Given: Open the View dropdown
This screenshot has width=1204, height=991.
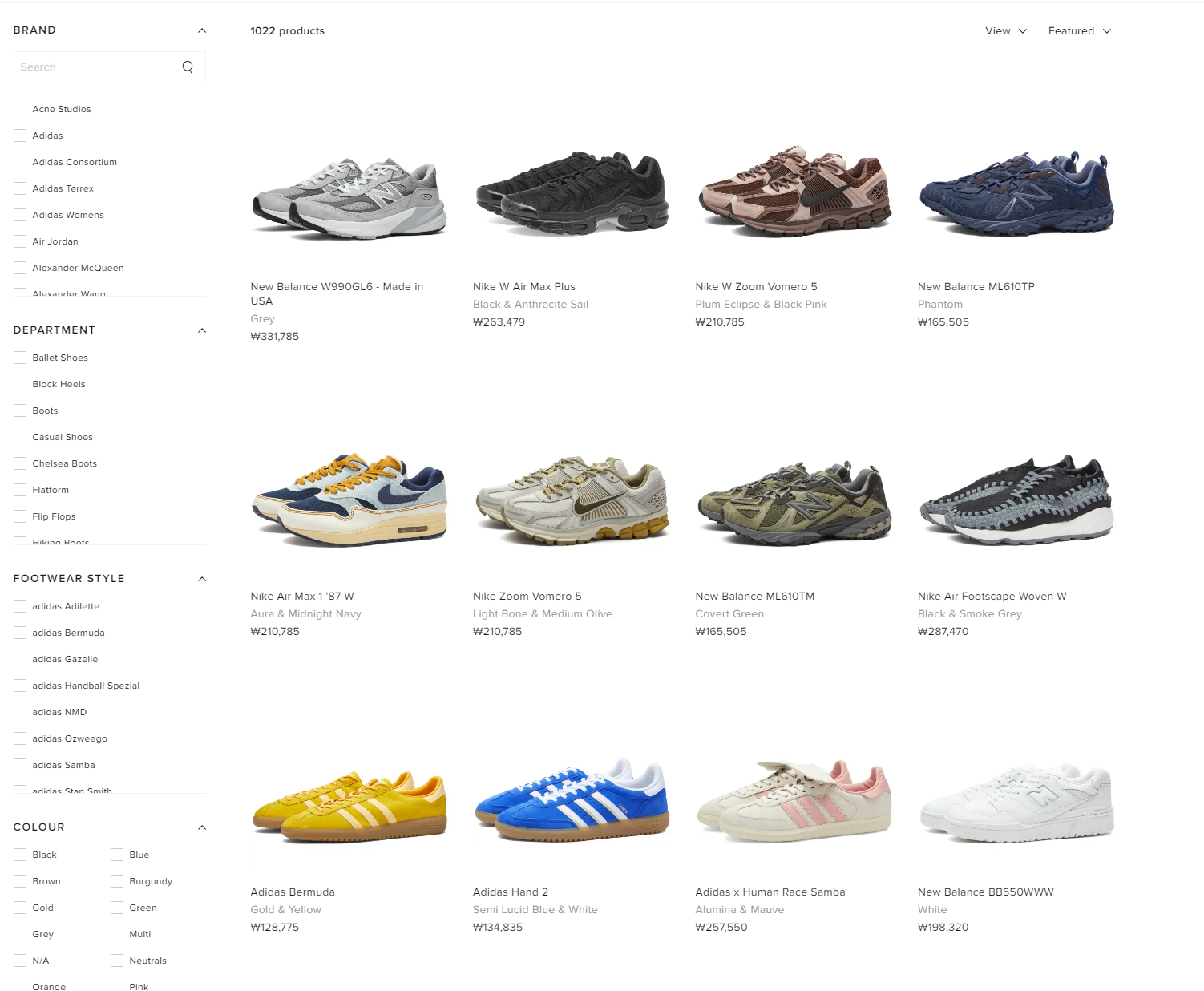Looking at the screenshot, I should click(1006, 31).
